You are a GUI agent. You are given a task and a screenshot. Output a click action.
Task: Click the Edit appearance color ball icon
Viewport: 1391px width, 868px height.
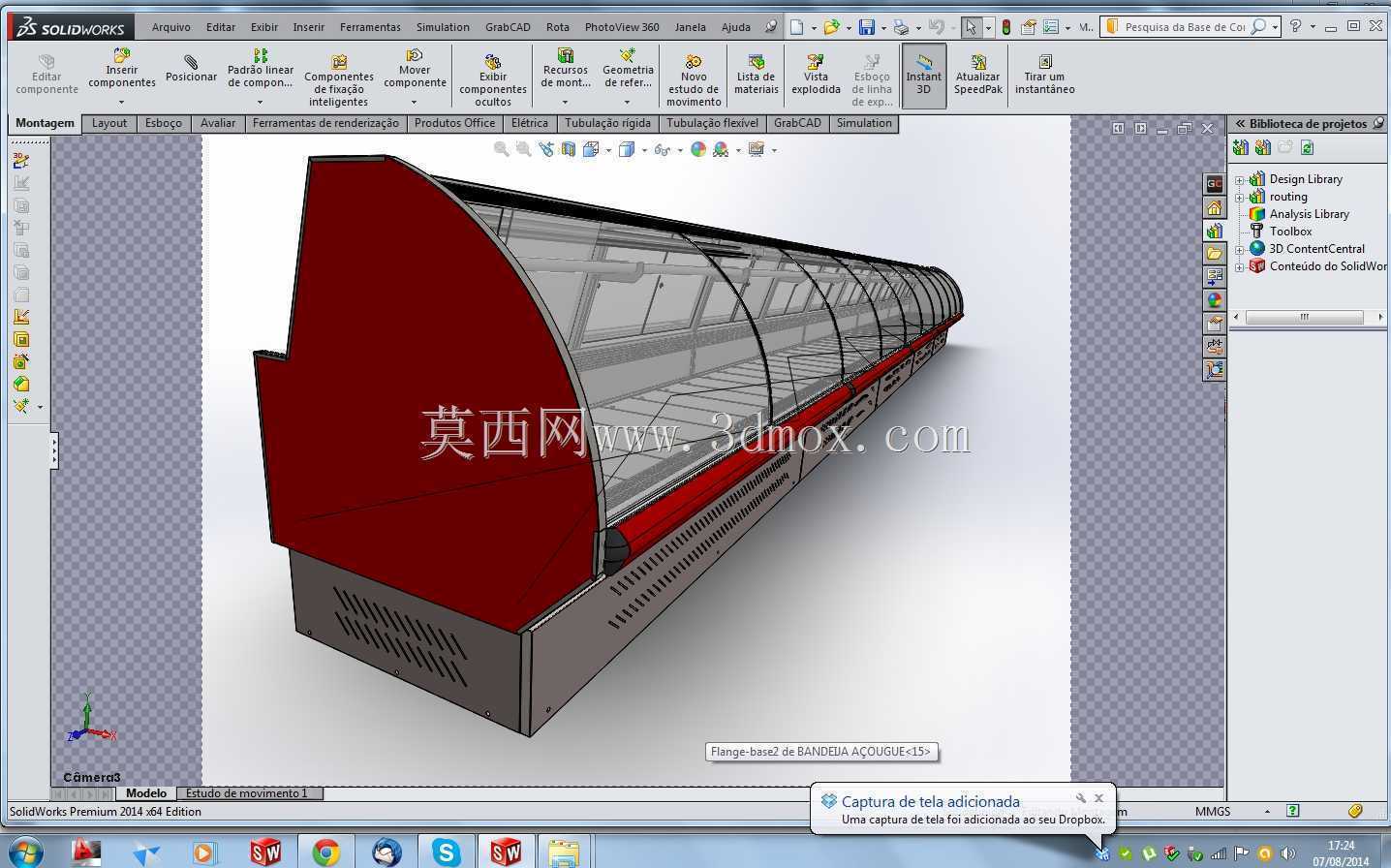[x=698, y=149]
